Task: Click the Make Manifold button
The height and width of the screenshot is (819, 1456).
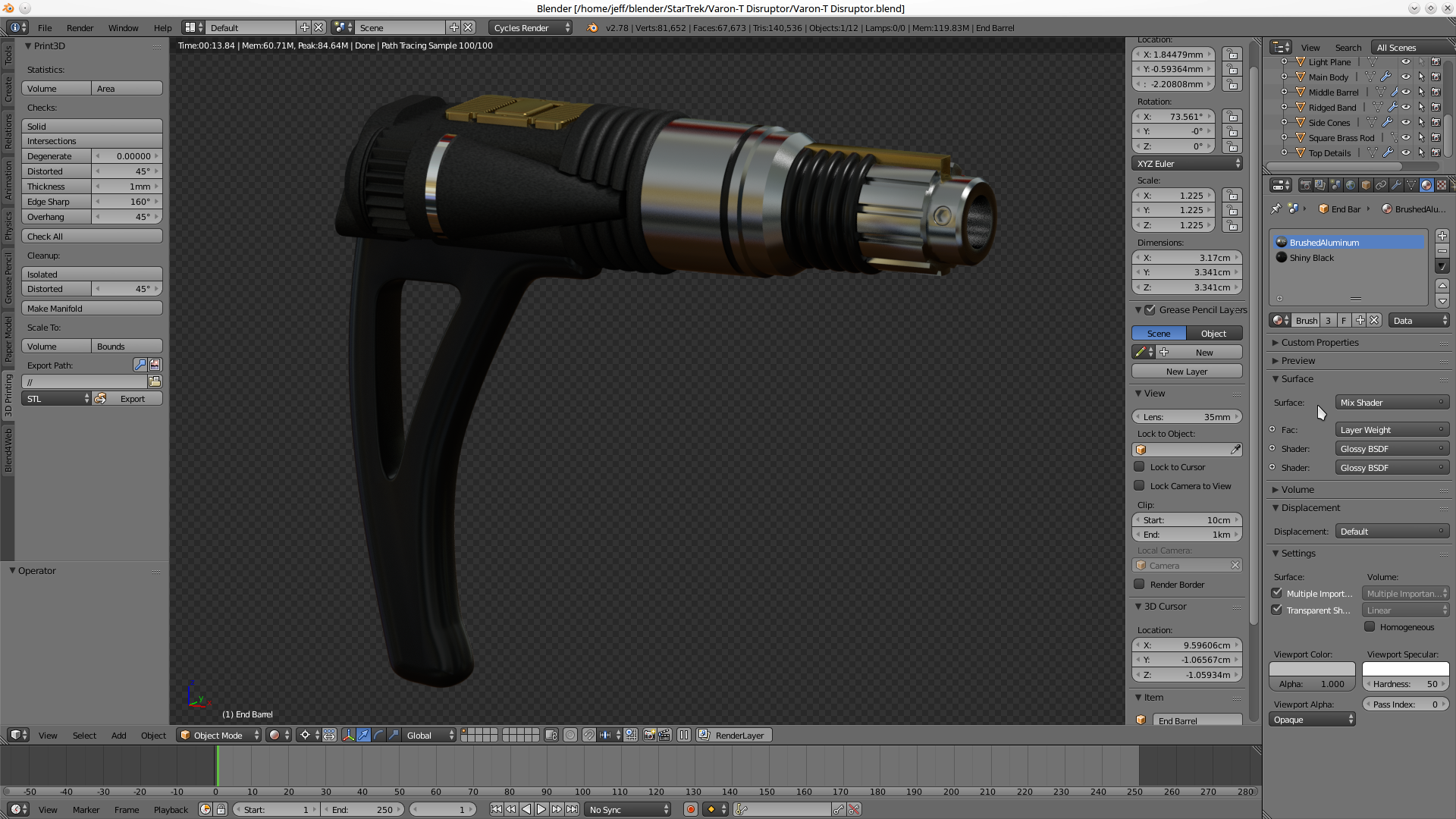Action: 92,308
